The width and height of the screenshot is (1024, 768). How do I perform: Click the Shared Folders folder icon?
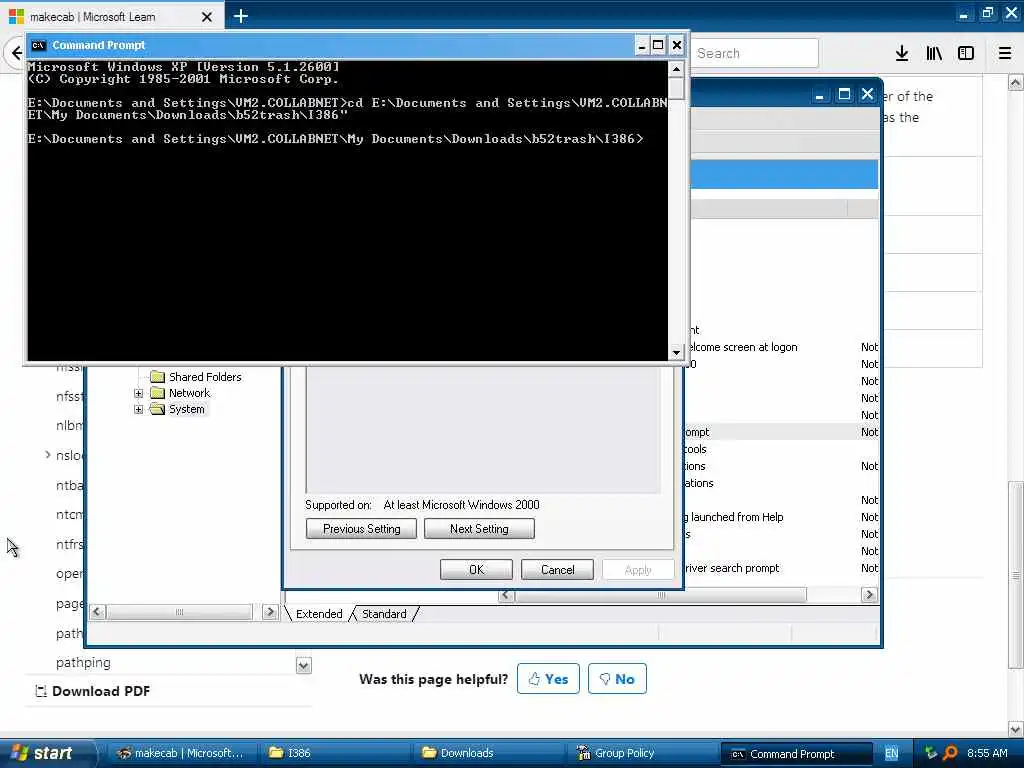pos(157,376)
